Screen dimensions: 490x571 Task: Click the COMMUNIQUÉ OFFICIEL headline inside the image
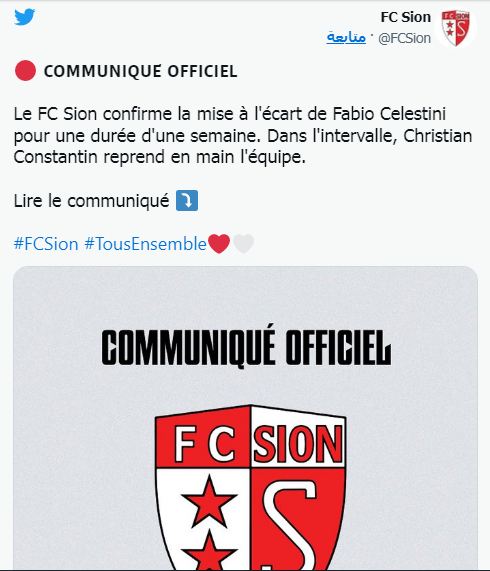[246, 346]
